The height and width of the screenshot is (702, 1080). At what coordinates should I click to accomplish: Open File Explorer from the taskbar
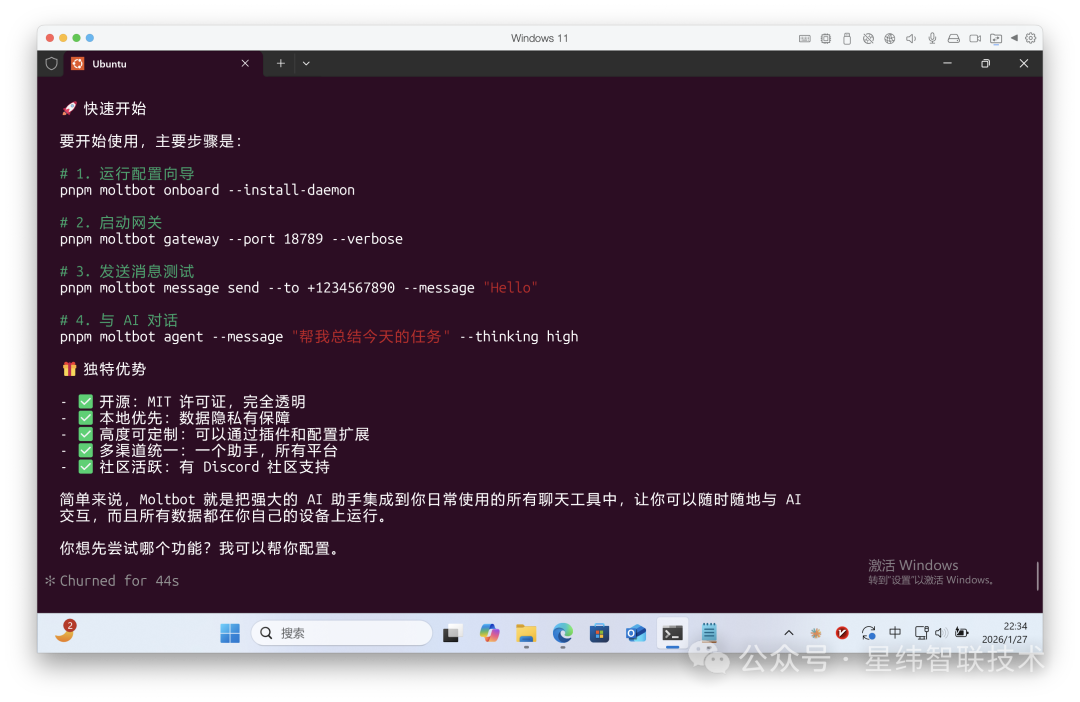526,633
